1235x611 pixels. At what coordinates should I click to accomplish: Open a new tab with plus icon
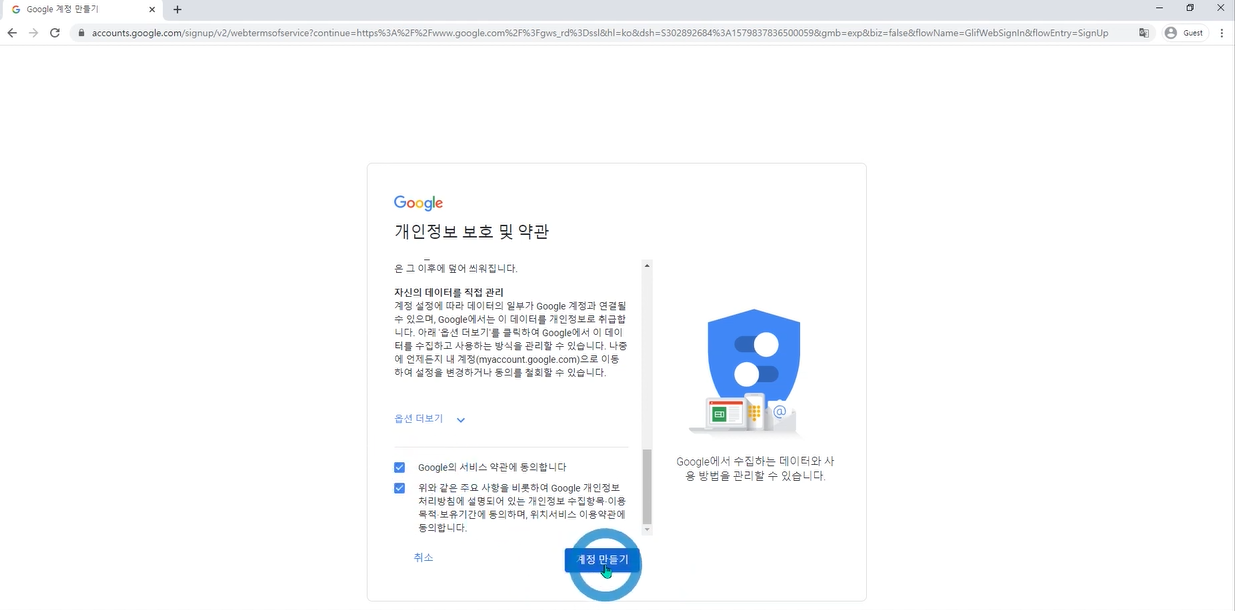177,9
